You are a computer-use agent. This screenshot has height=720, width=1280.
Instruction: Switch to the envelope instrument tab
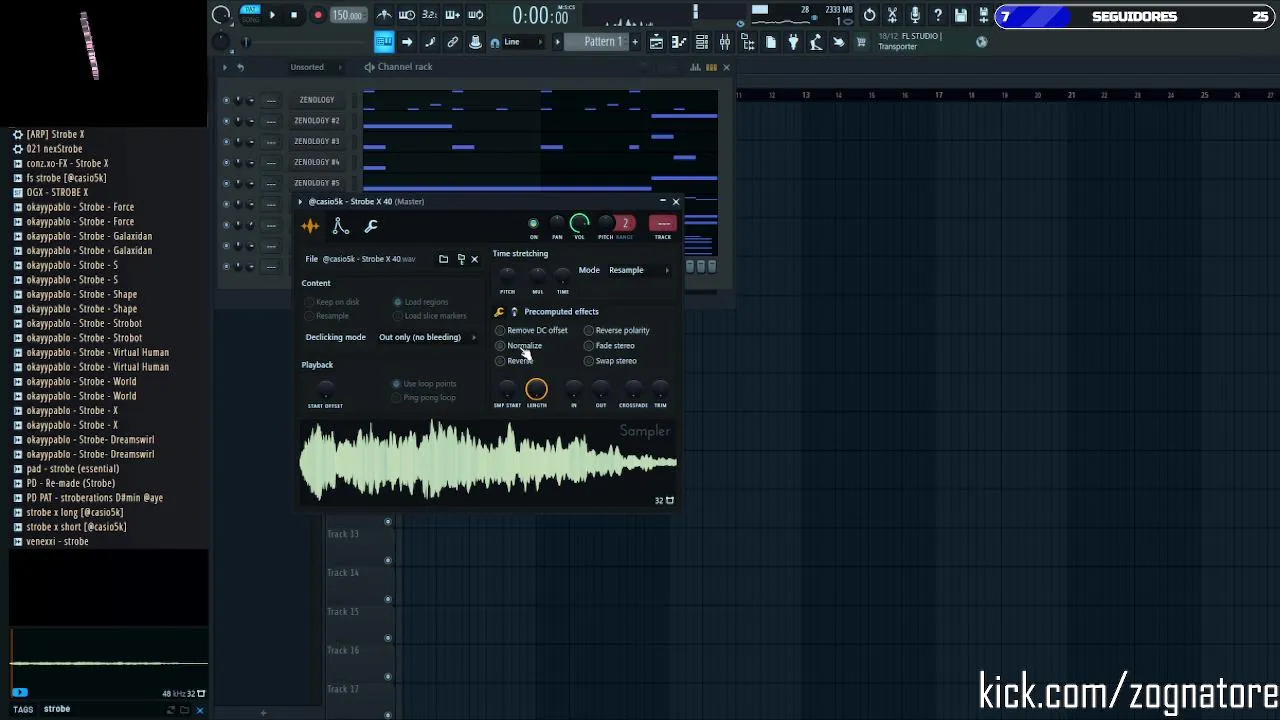341,227
